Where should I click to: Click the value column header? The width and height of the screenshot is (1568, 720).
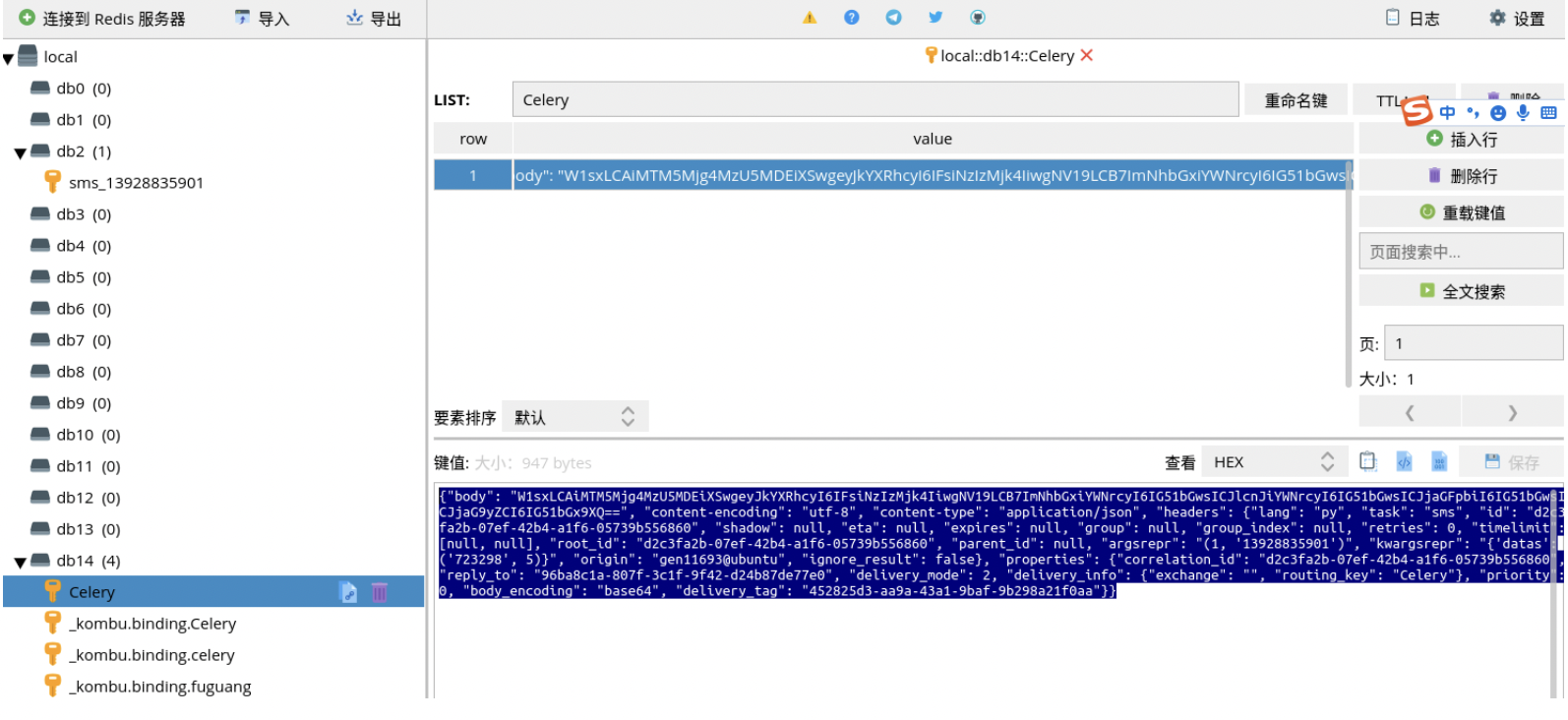pos(933,139)
